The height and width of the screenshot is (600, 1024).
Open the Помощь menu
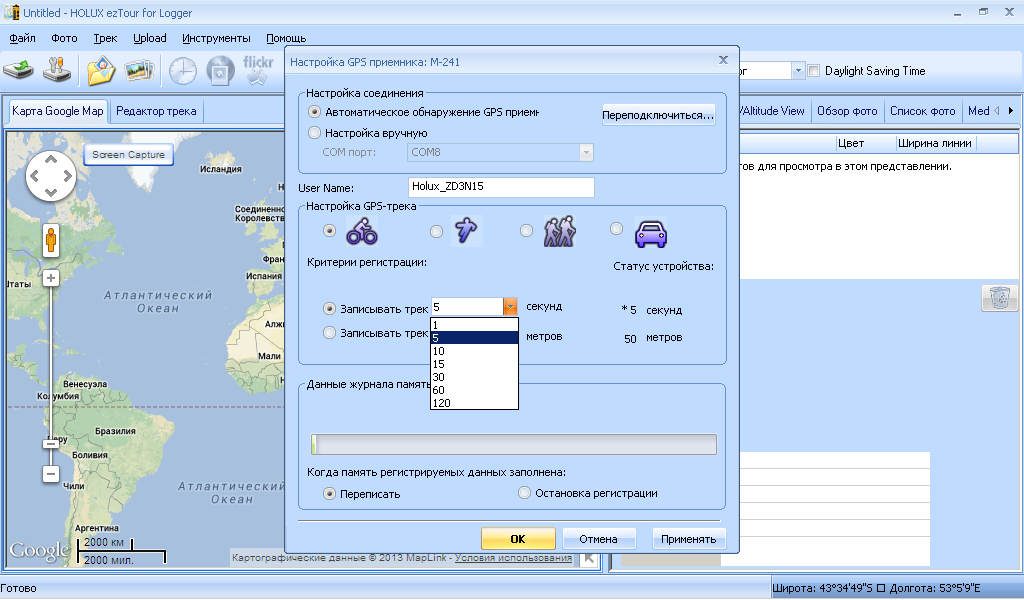coord(286,38)
